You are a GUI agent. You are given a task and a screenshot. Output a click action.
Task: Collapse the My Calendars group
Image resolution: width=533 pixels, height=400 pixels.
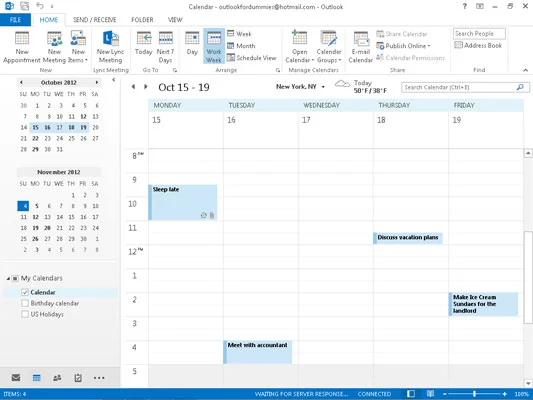(8, 278)
